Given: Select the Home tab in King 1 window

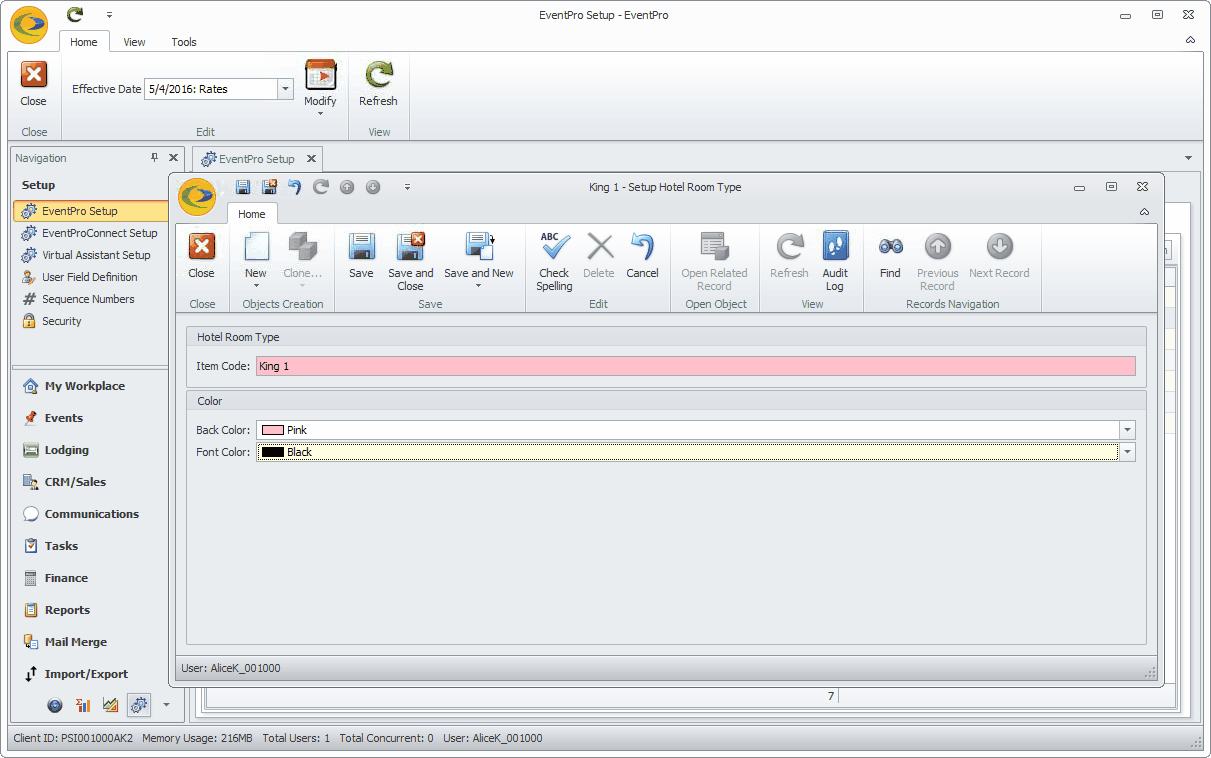Looking at the screenshot, I should [252, 214].
